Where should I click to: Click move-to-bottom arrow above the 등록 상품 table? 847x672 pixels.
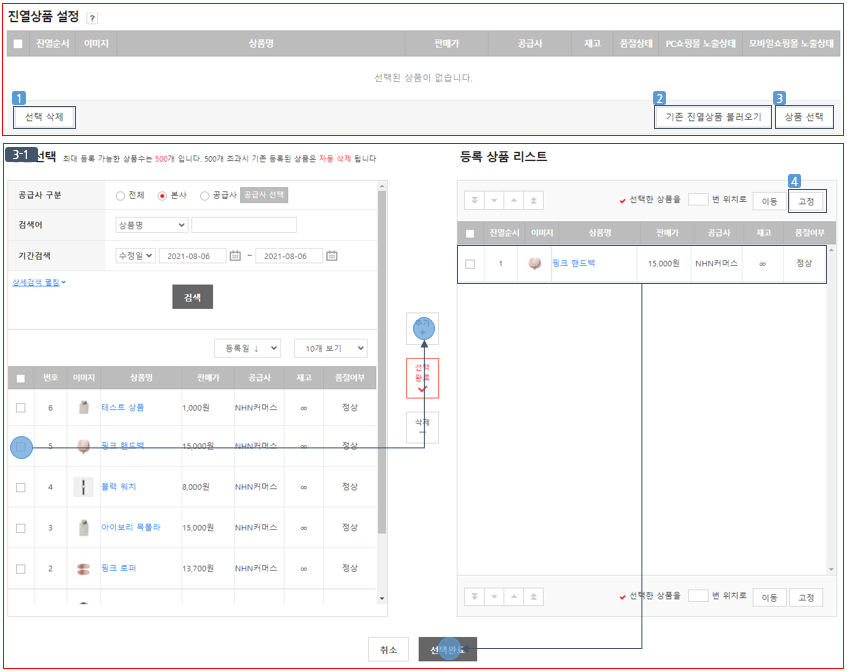(474, 200)
